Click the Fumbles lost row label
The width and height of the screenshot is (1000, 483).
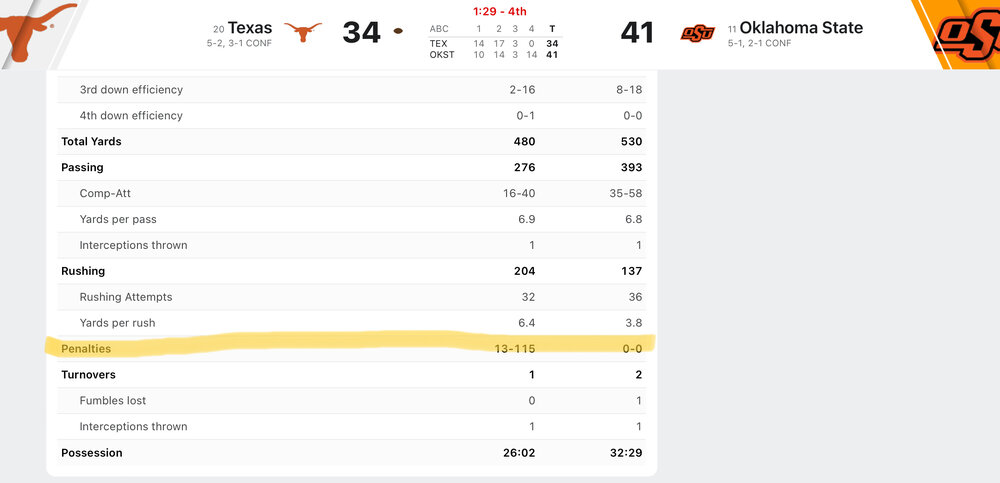tap(113, 401)
